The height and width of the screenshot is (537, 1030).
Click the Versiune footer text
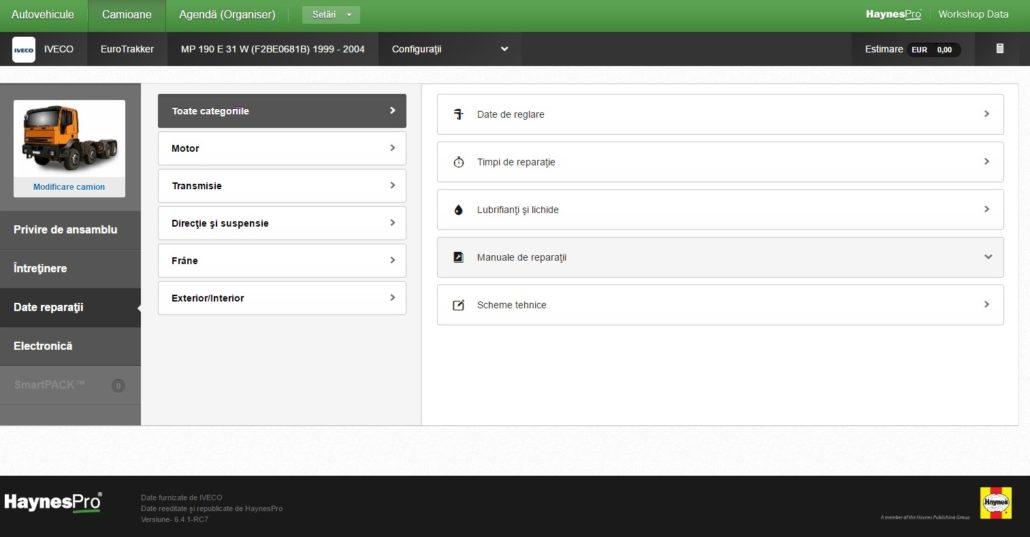click(174, 519)
